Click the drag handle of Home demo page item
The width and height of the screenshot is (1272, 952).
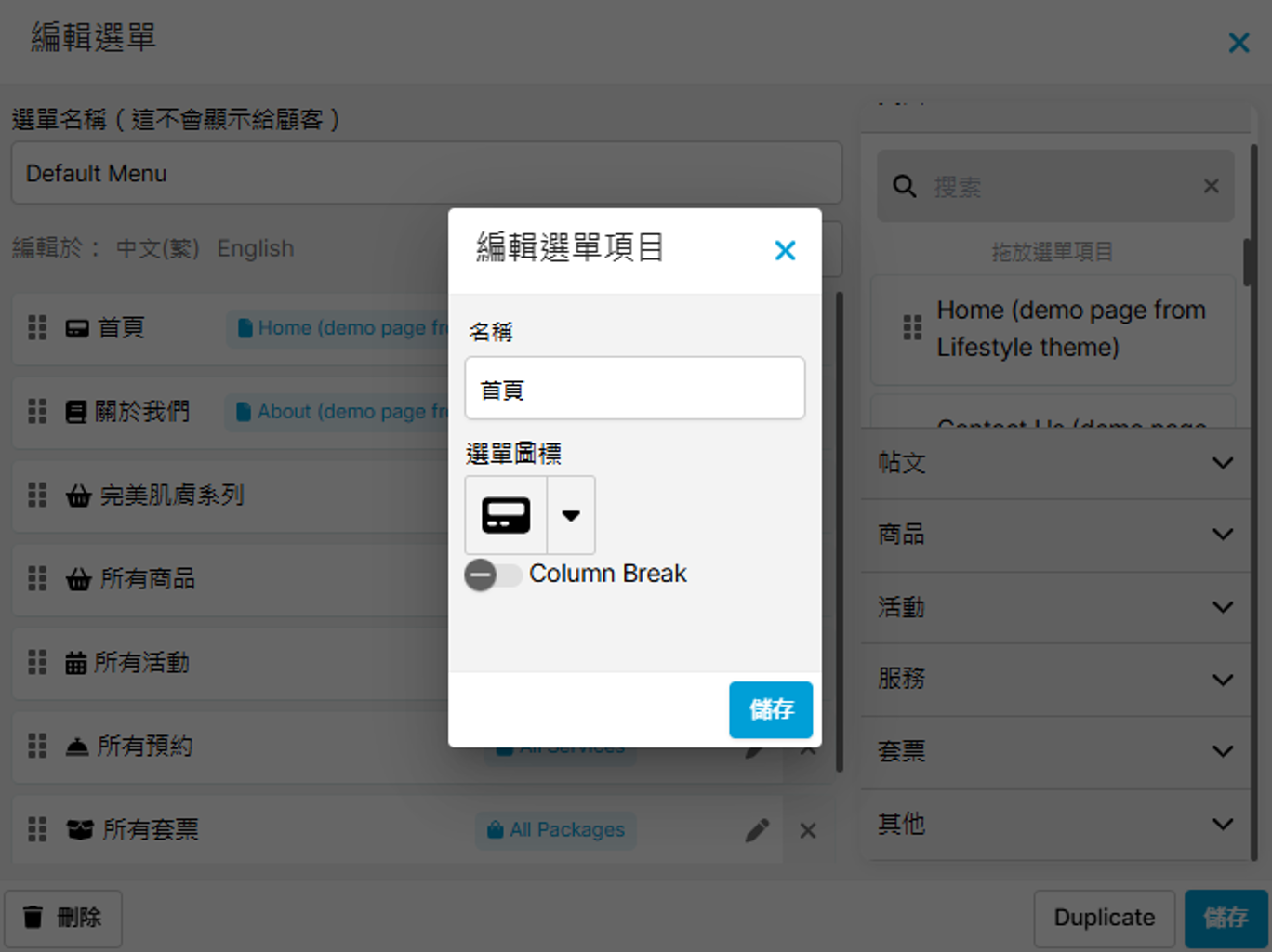click(x=912, y=328)
